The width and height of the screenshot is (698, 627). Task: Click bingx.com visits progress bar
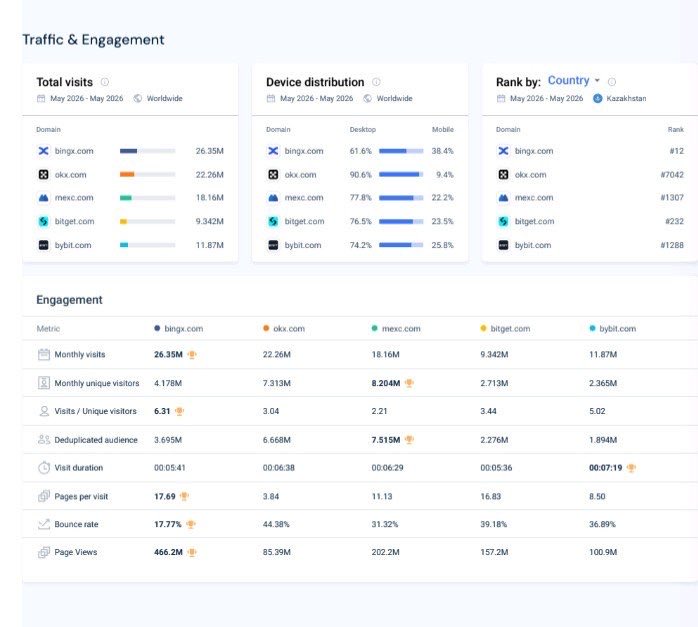tap(147, 151)
